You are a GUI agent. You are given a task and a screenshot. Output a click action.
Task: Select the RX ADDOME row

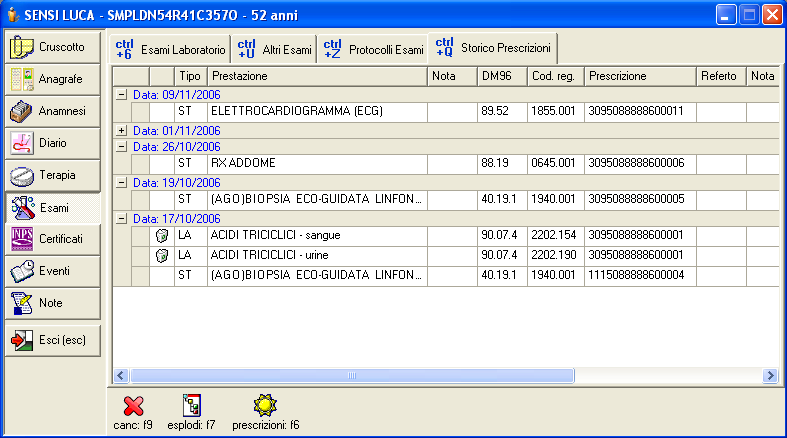317,165
